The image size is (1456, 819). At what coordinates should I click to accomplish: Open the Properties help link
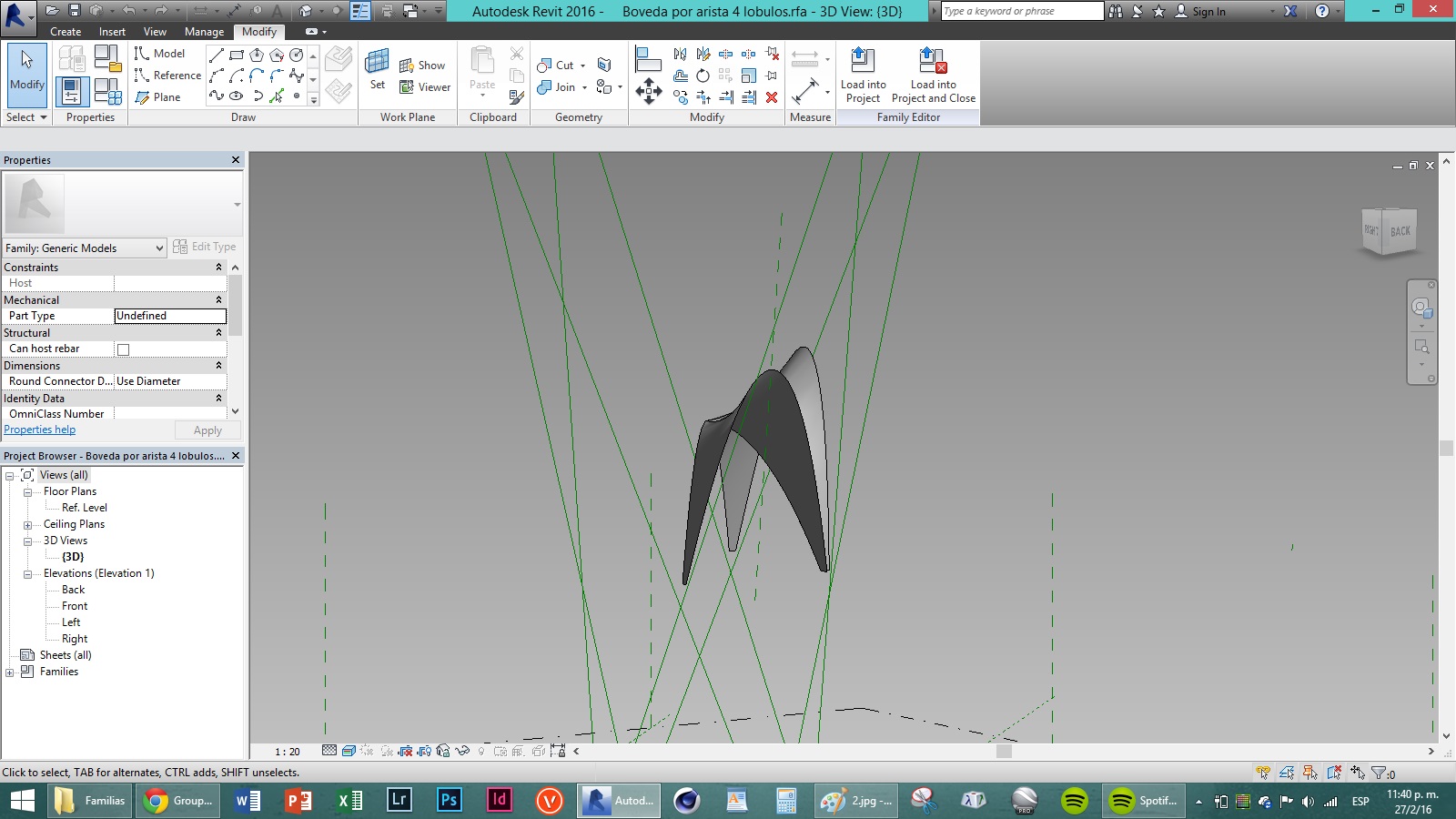[x=40, y=430]
